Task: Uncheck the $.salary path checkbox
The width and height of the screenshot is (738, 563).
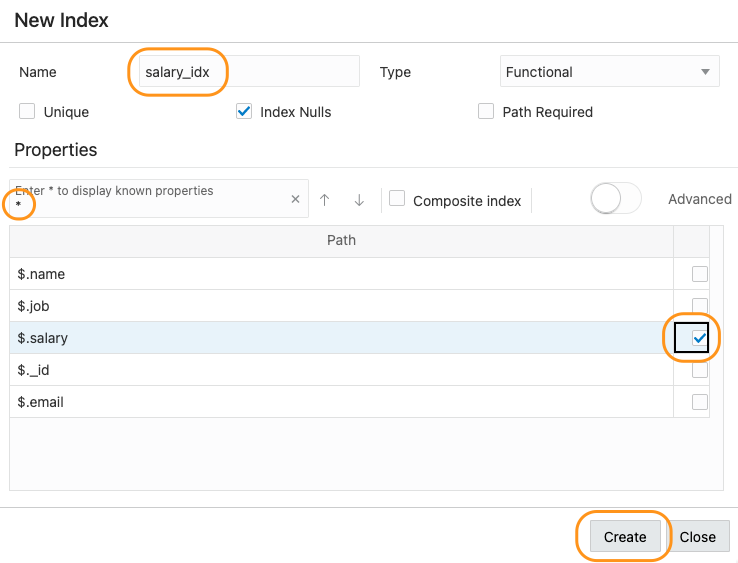Action: coord(700,339)
